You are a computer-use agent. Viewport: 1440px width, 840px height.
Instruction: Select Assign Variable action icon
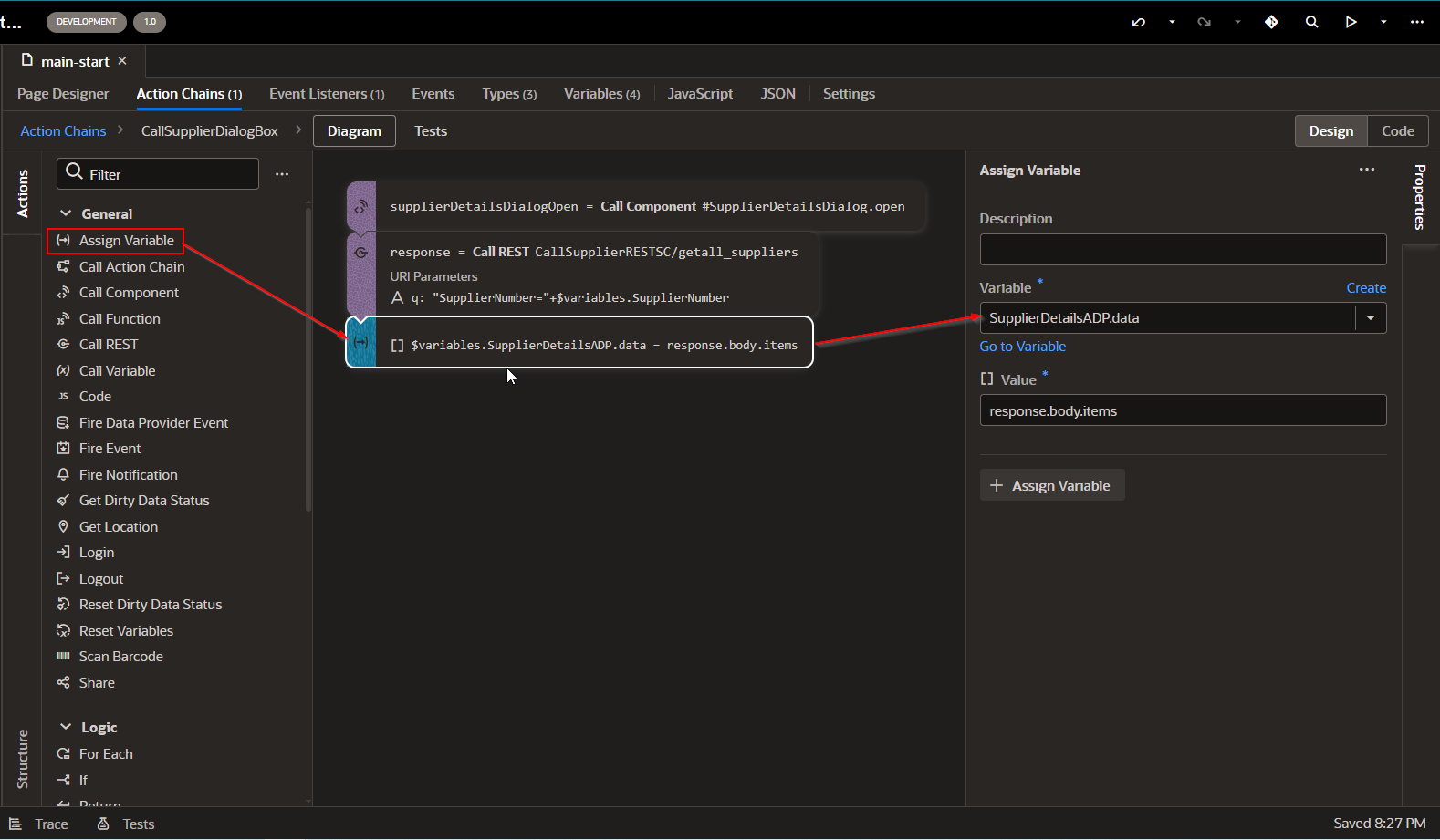pyautogui.click(x=63, y=240)
